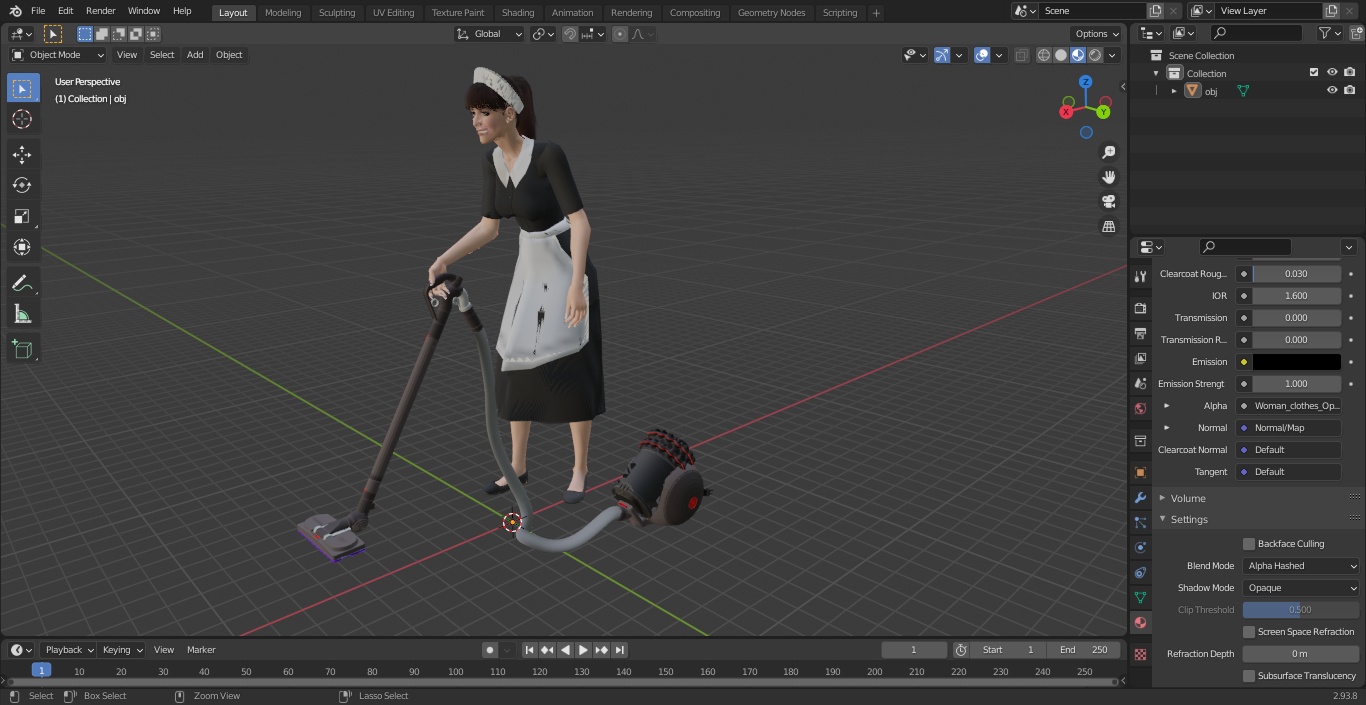The image size is (1366, 705).
Task: Expand the Alpha input row
Action: pos(1167,406)
